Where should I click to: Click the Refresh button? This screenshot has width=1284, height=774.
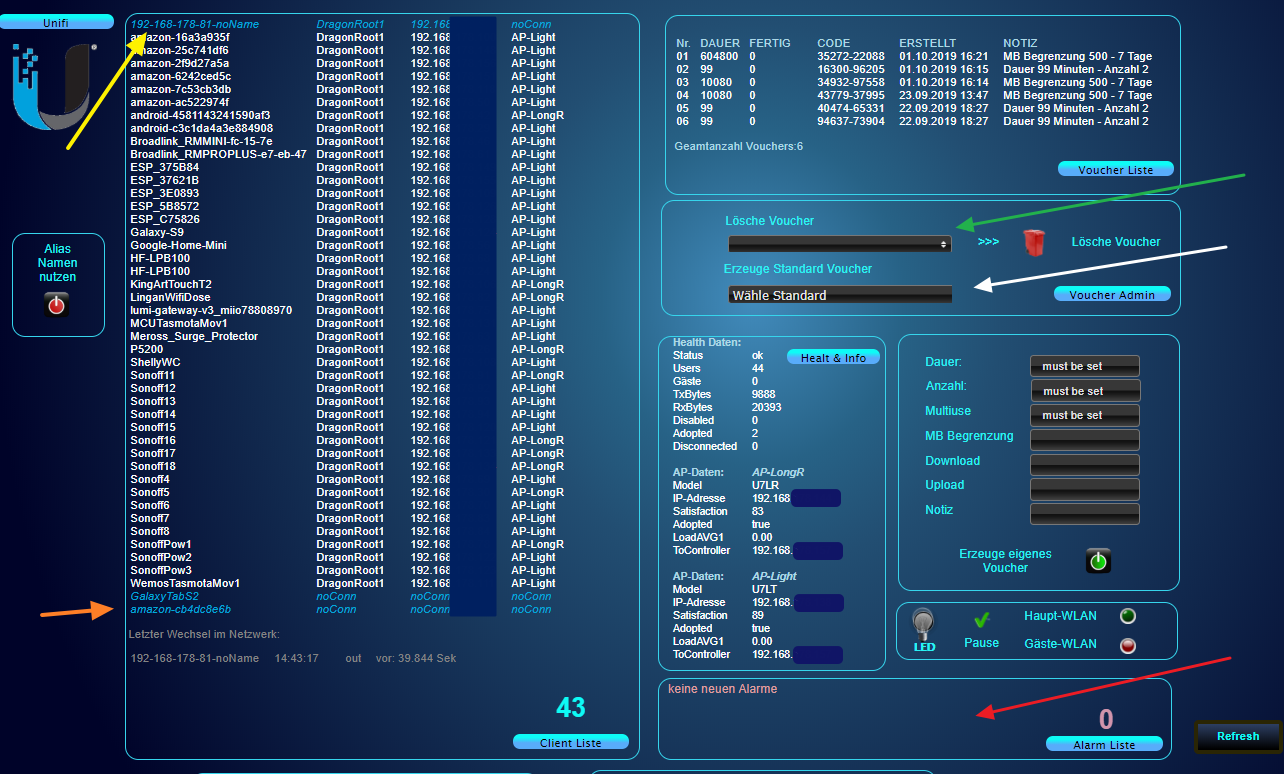[1238, 737]
